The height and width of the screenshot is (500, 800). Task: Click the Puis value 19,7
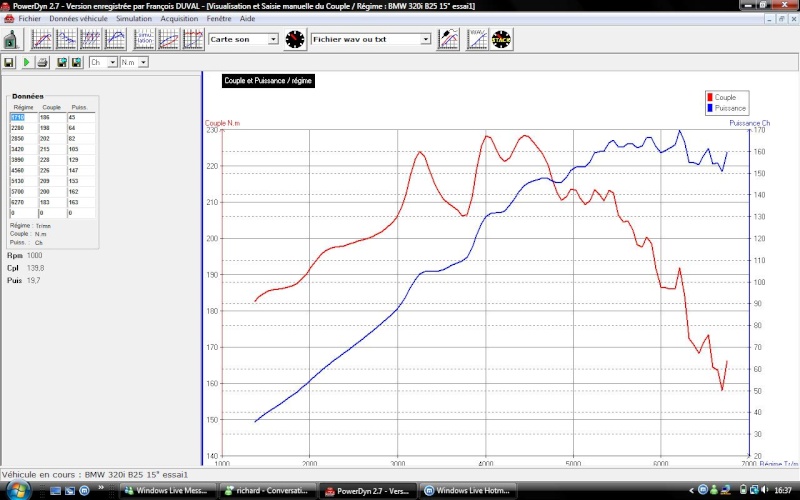tap(33, 280)
